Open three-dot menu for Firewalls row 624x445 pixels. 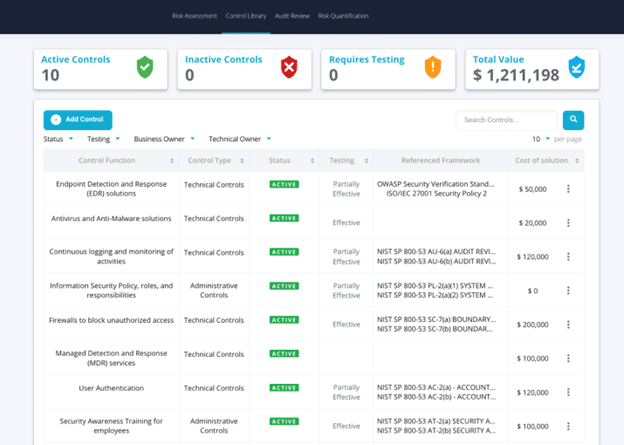point(568,324)
